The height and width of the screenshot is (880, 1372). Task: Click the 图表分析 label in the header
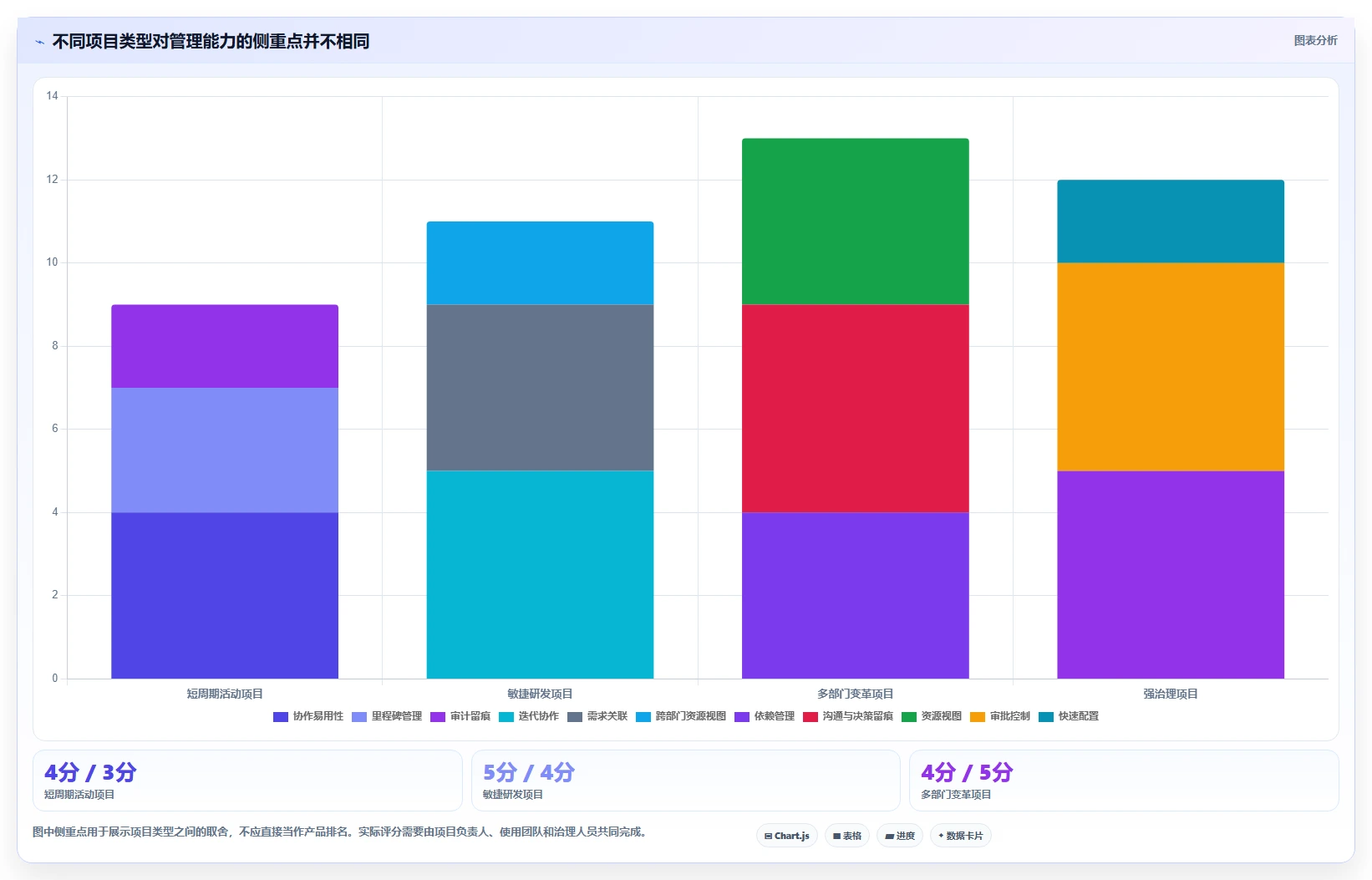click(x=1315, y=40)
